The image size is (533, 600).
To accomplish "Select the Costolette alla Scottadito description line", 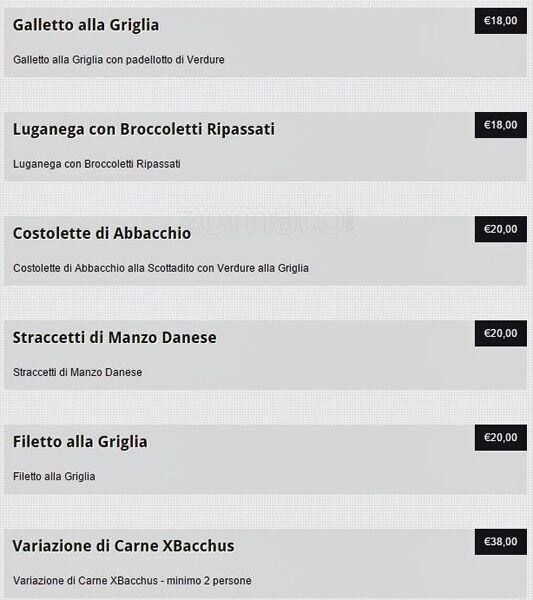I will 161,268.
